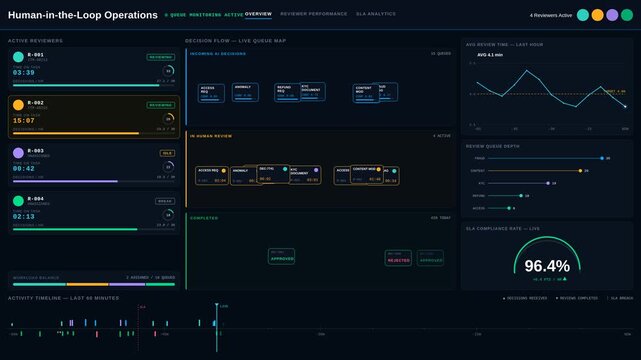
Task: Click the circular gauge on R-003 card
Action: (168, 167)
